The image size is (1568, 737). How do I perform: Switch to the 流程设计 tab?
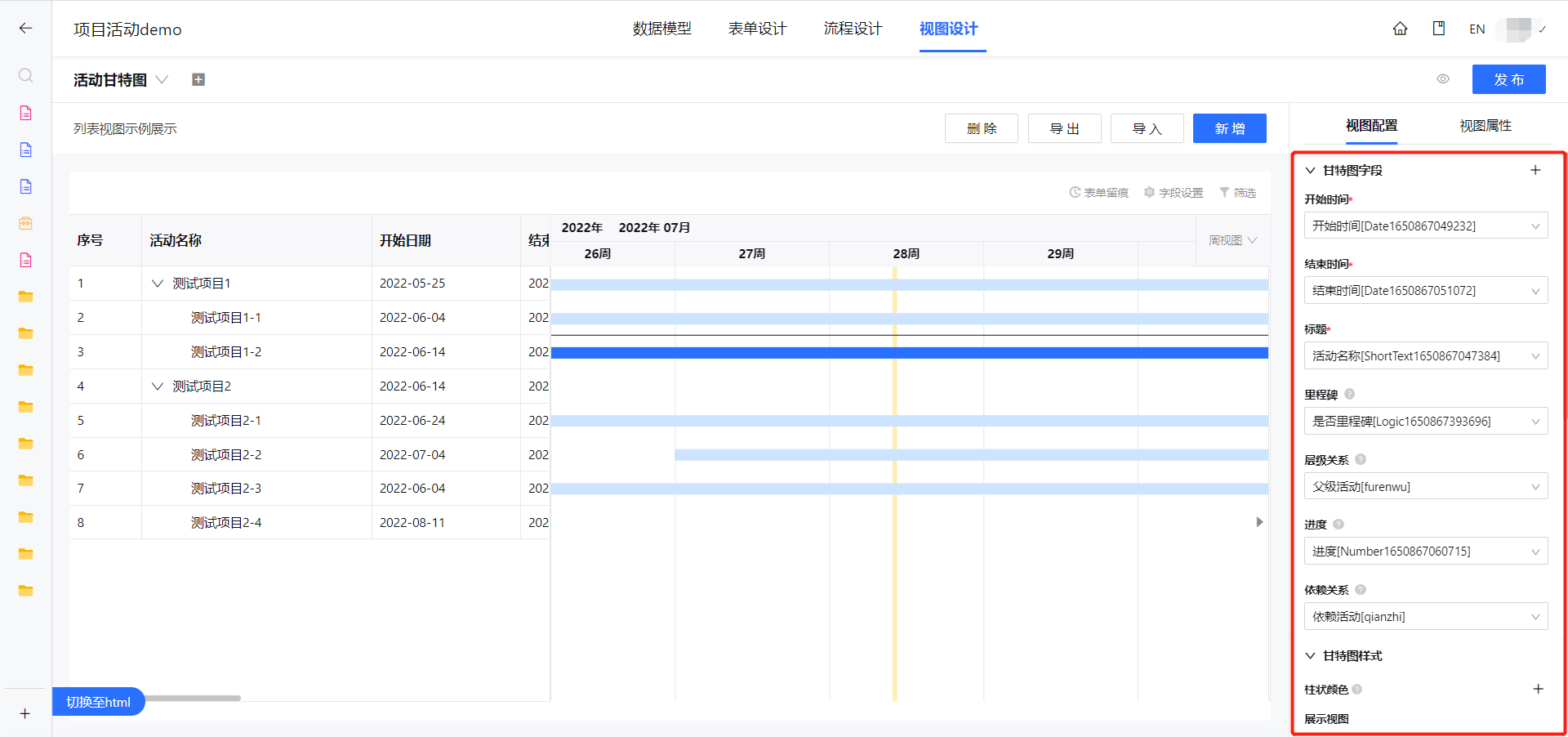pos(853,29)
